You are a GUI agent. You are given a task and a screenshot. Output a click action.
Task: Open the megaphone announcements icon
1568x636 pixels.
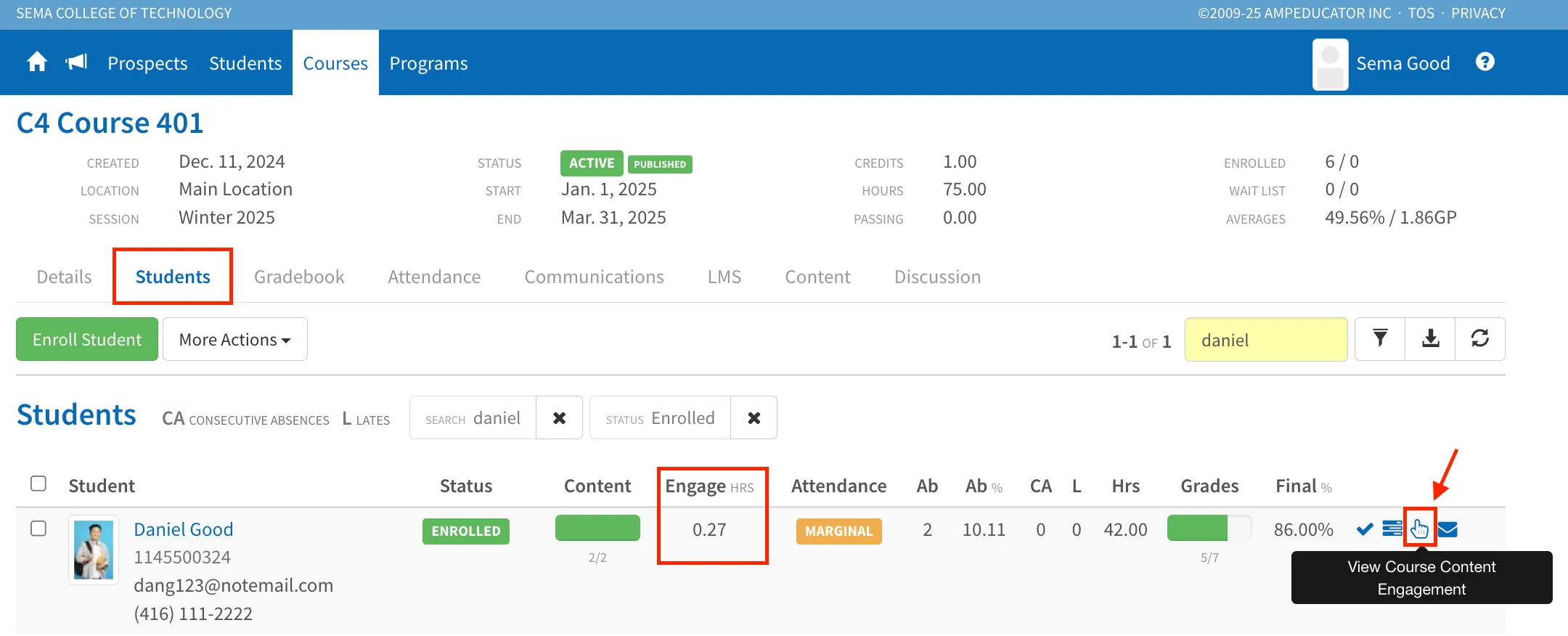click(76, 62)
